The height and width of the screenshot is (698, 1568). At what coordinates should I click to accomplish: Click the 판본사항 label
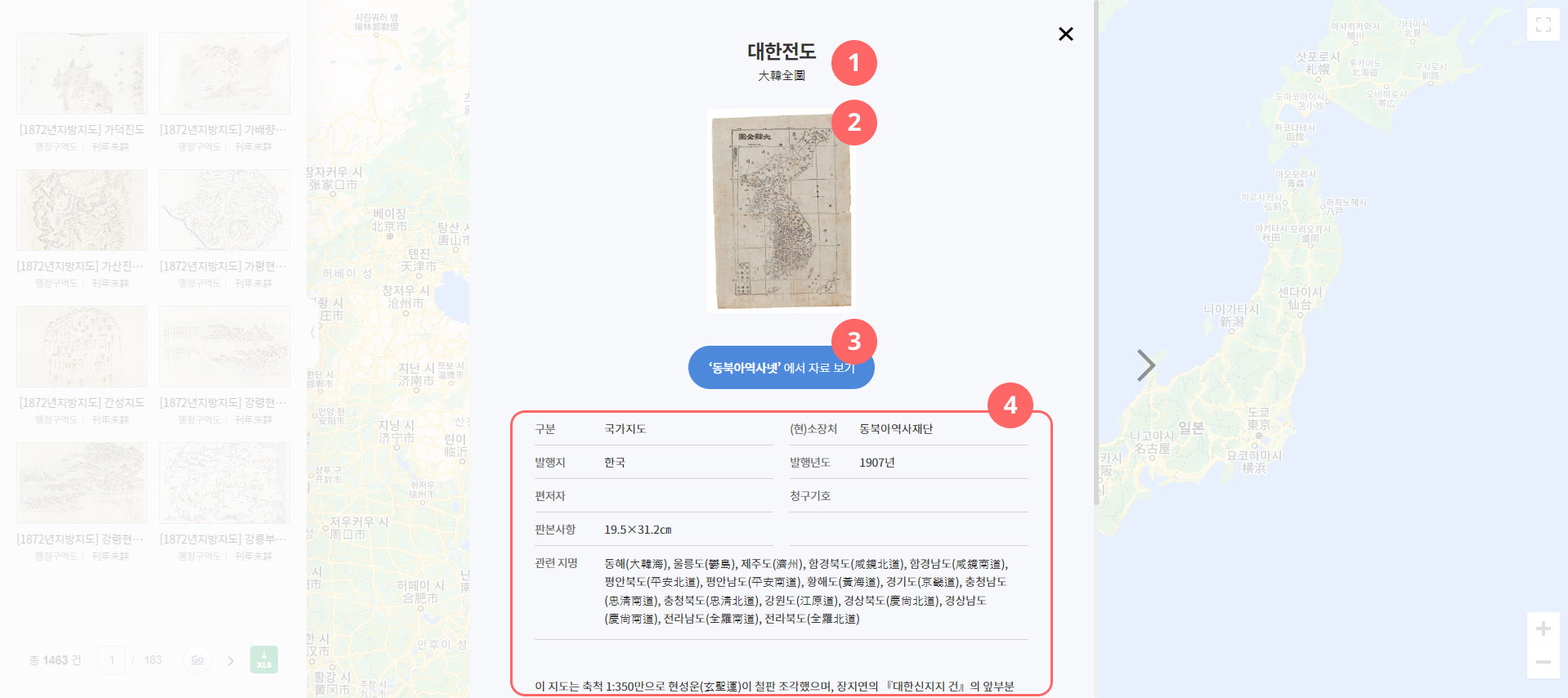tap(555, 530)
